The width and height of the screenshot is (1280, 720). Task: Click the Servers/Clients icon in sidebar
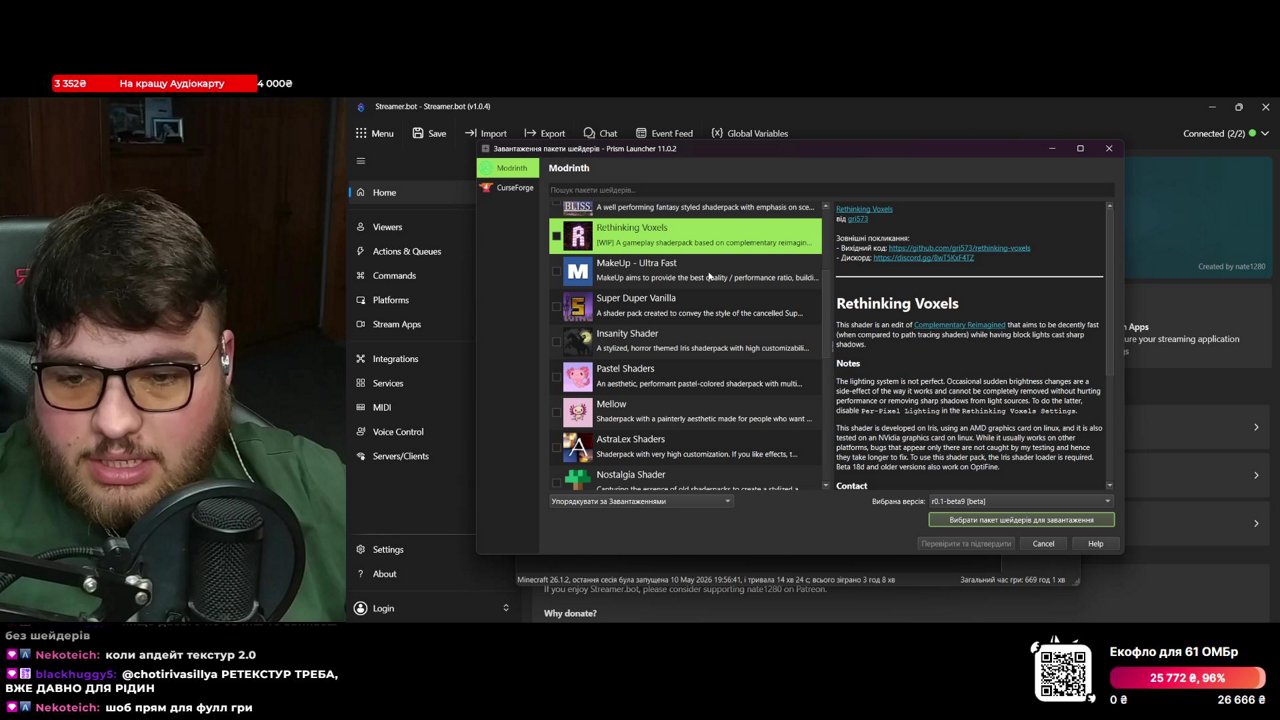361,456
